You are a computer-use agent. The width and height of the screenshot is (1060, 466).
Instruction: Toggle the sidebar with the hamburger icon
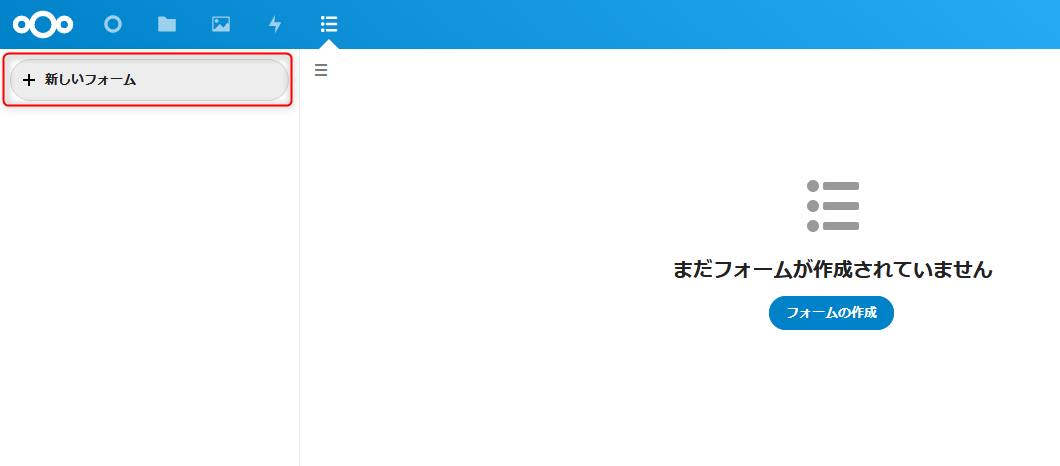click(321, 70)
